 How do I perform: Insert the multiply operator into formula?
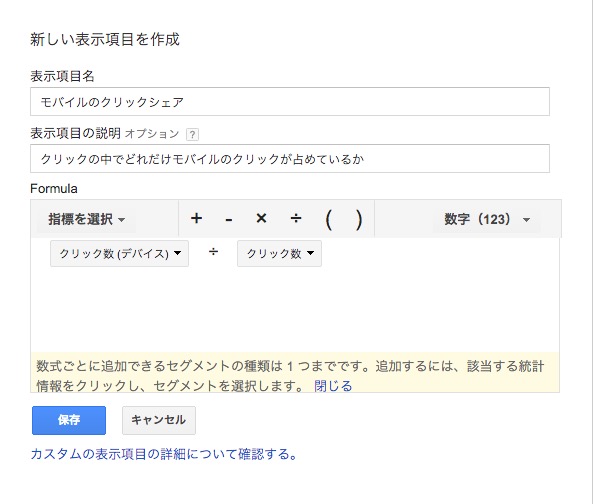[x=261, y=218]
